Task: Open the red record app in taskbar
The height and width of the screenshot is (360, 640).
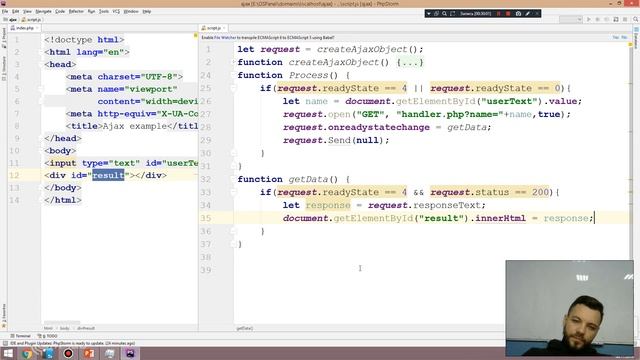Action: [68, 353]
